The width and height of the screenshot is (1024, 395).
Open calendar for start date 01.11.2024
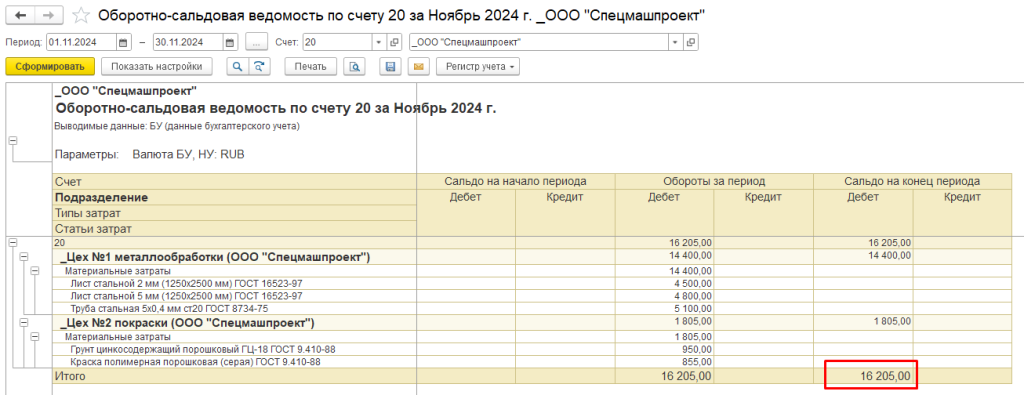tap(124, 42)
